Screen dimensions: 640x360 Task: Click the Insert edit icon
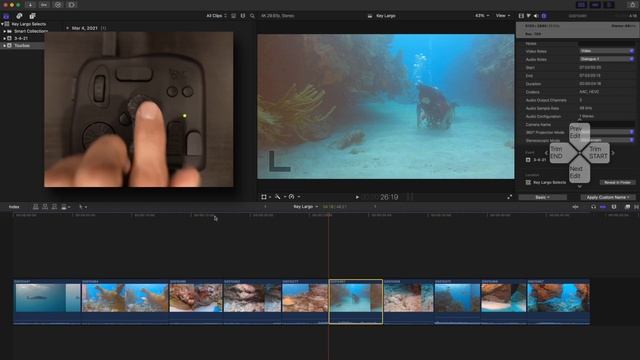point(45,207)
